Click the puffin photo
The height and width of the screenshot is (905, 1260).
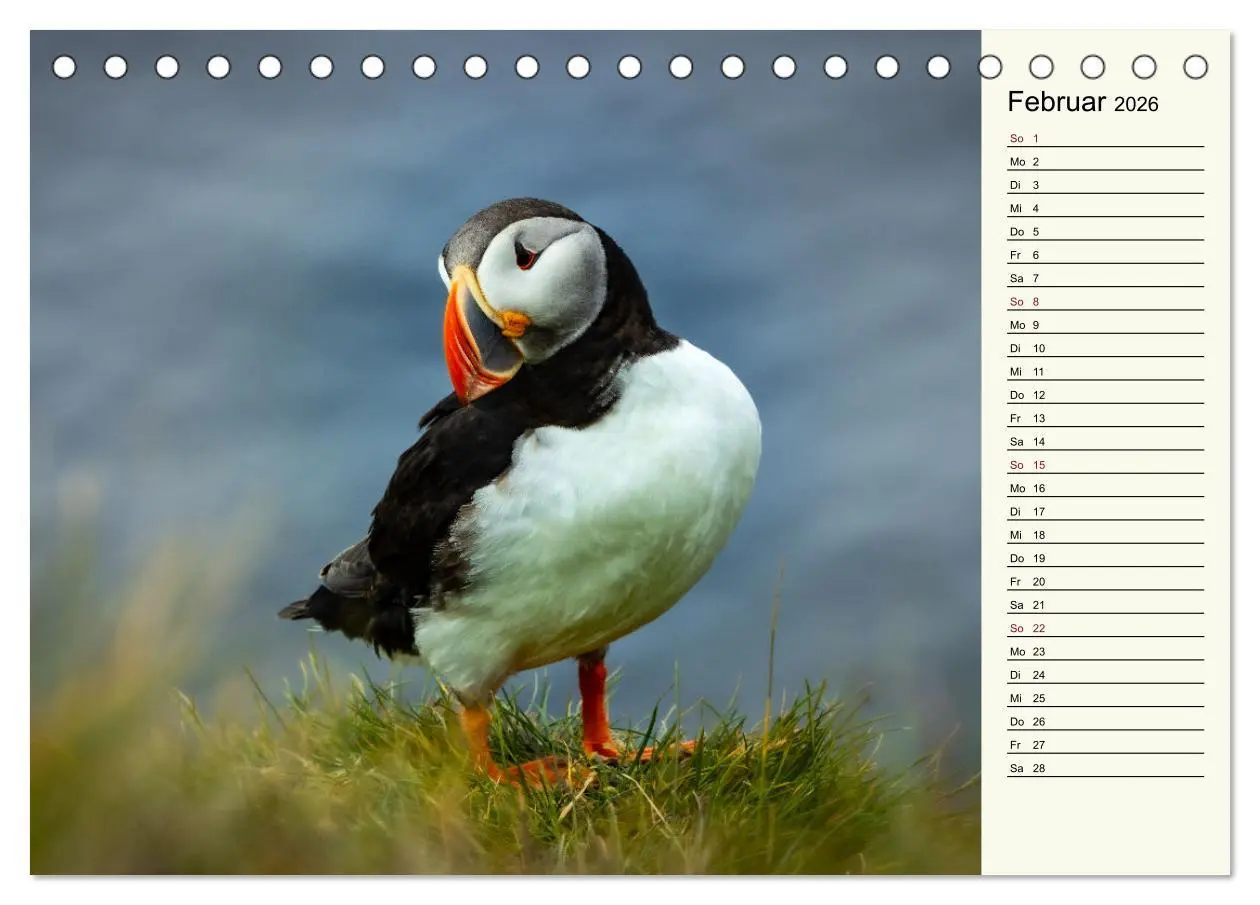(x=506, y=453)
